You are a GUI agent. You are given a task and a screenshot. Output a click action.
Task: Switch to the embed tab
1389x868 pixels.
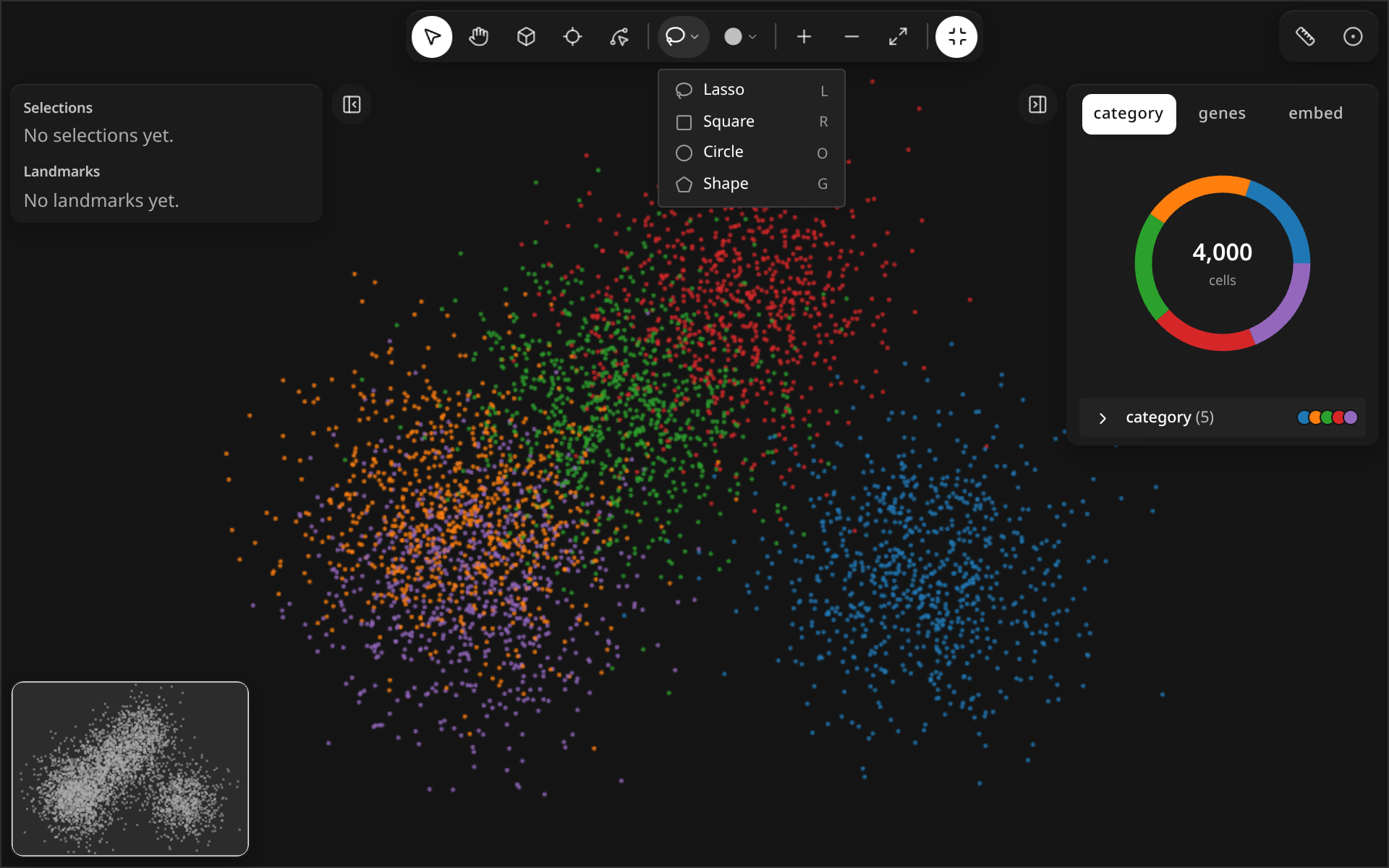pos(1315,114)
